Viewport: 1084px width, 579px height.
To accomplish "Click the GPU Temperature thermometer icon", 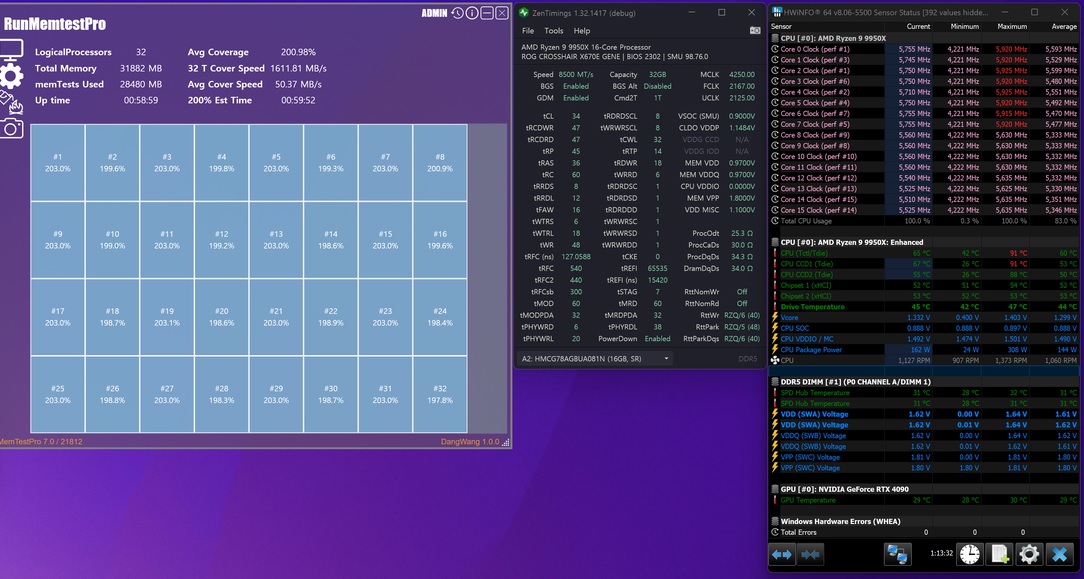I will (775, 500).
